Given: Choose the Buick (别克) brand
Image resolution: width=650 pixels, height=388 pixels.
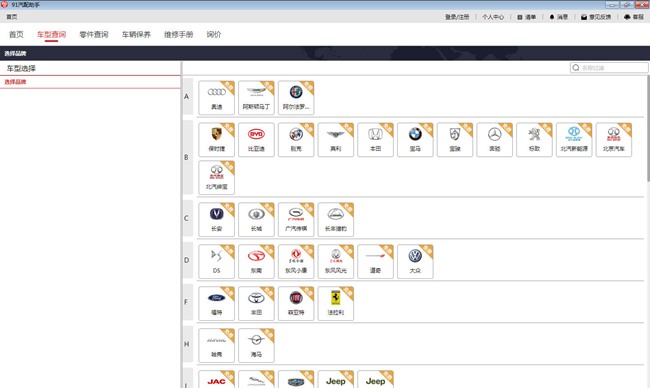Looking at the screenshot, I should 296,140.
